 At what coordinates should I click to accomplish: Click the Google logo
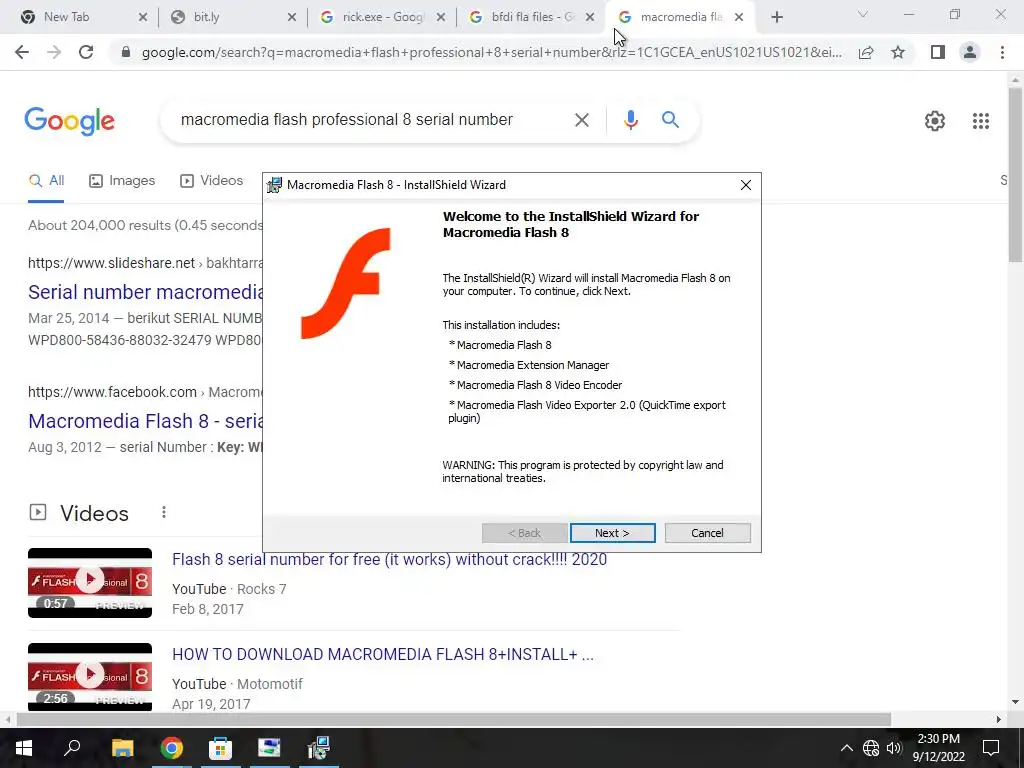(x=70, y=121)
